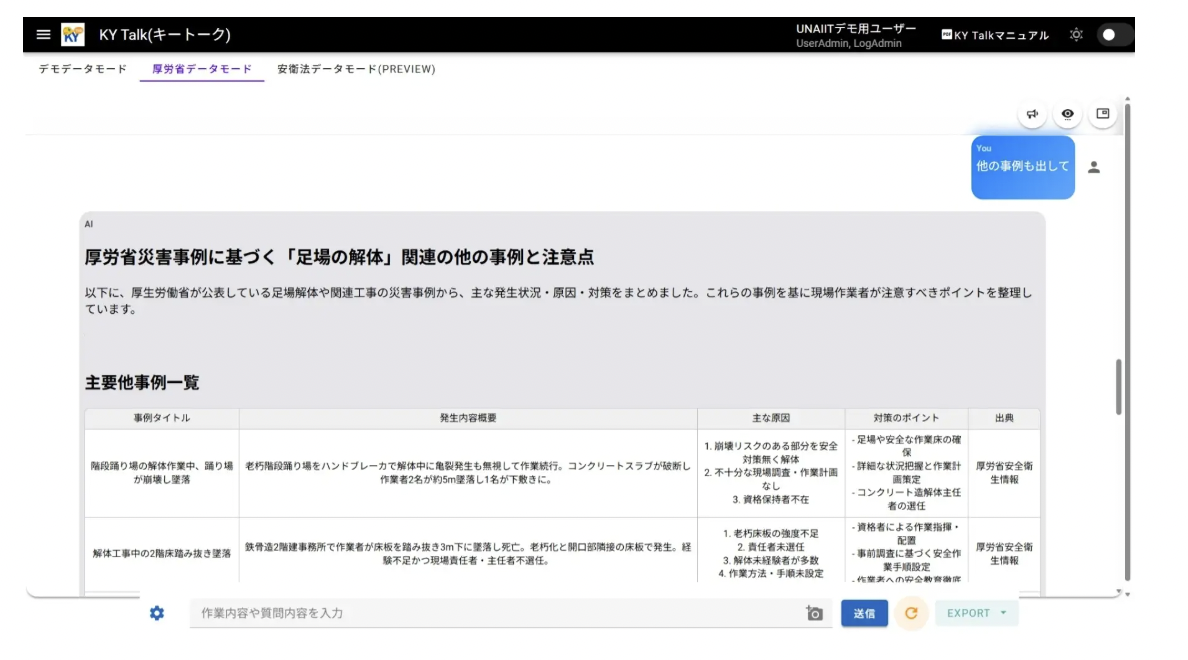Viewport: 1188px width, 660px height.
Task: Select the 厚労省データモード tab
Action: (x=201, y=69)
